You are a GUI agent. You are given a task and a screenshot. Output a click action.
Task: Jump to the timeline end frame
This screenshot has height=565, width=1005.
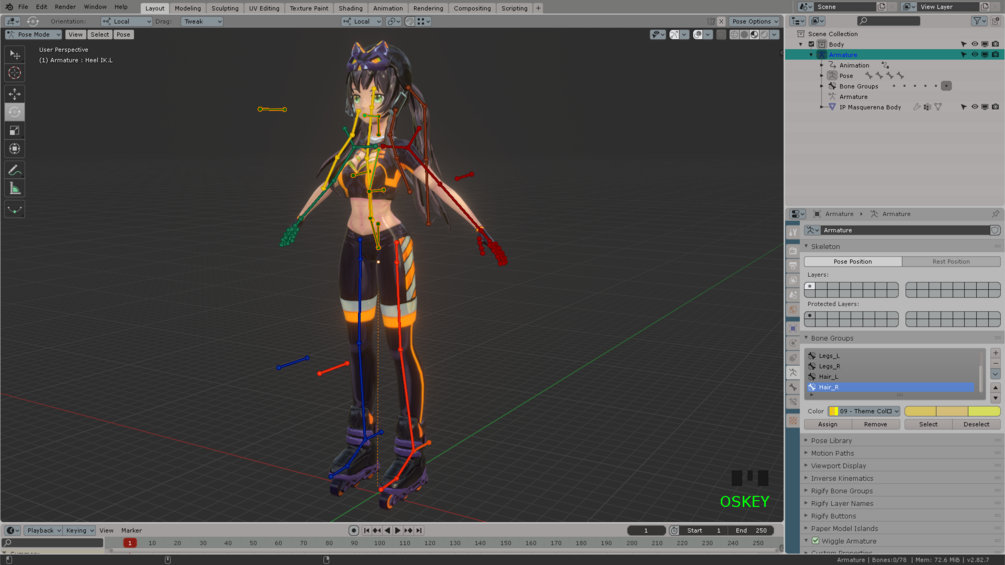(x=419, y=530)
